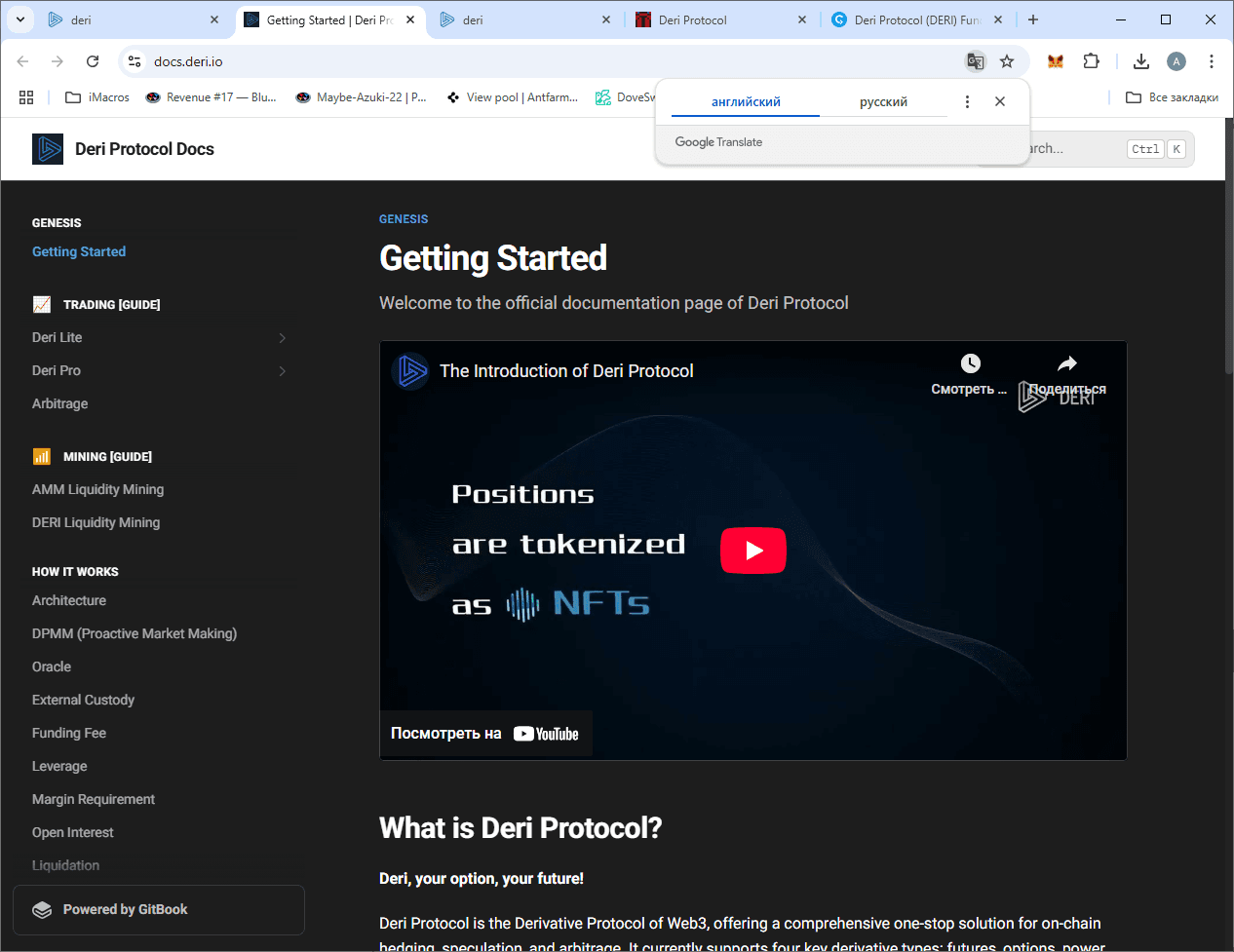Reload the current page
The image size is (1234, 952).
click(x=93, y=61)
